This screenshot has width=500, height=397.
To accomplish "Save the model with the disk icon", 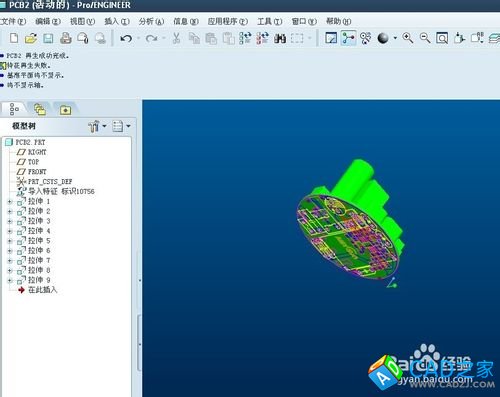I will tap(48, 38).
